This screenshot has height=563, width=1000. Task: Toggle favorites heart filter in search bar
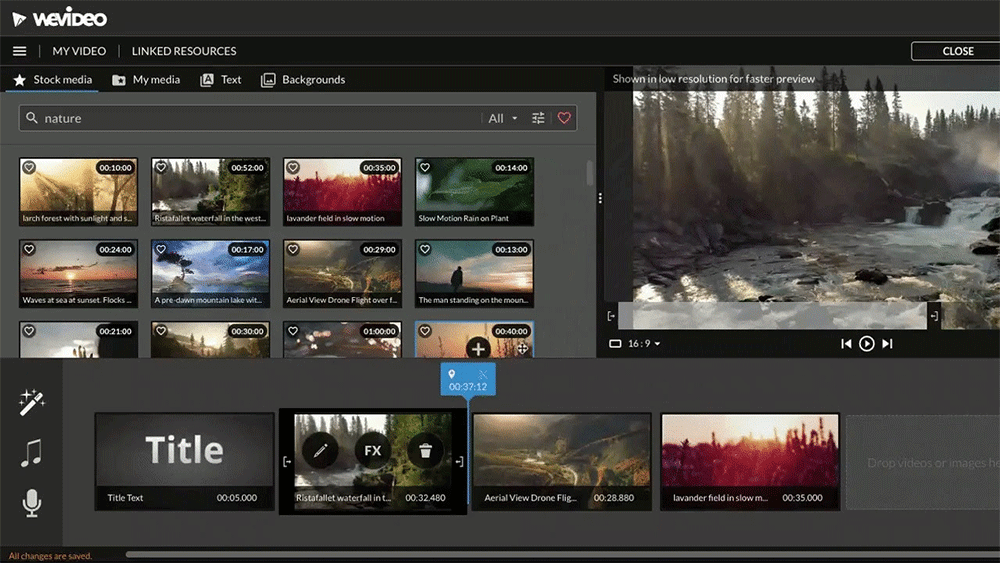(x=564, y=118)
